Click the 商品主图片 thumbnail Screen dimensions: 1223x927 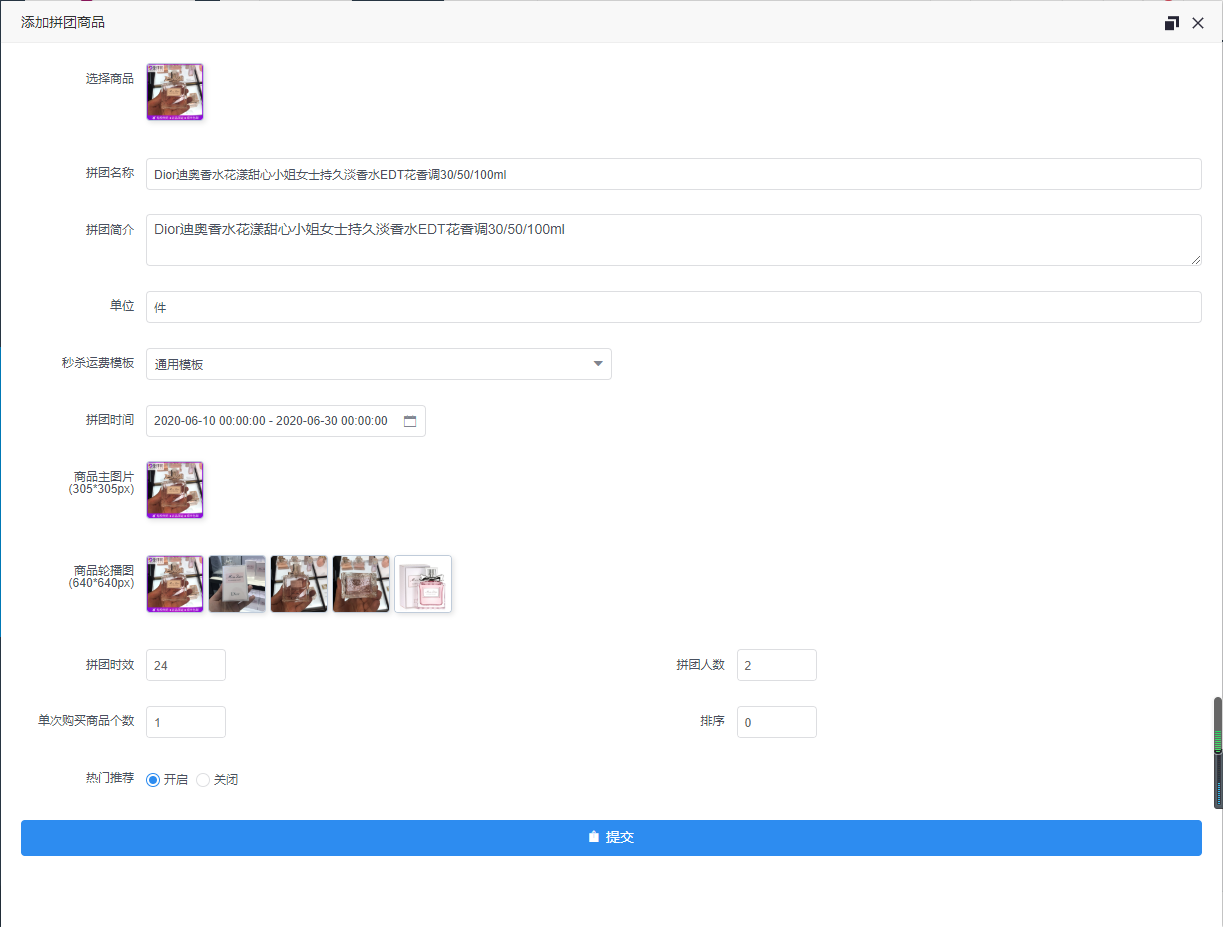pos(175,490)
